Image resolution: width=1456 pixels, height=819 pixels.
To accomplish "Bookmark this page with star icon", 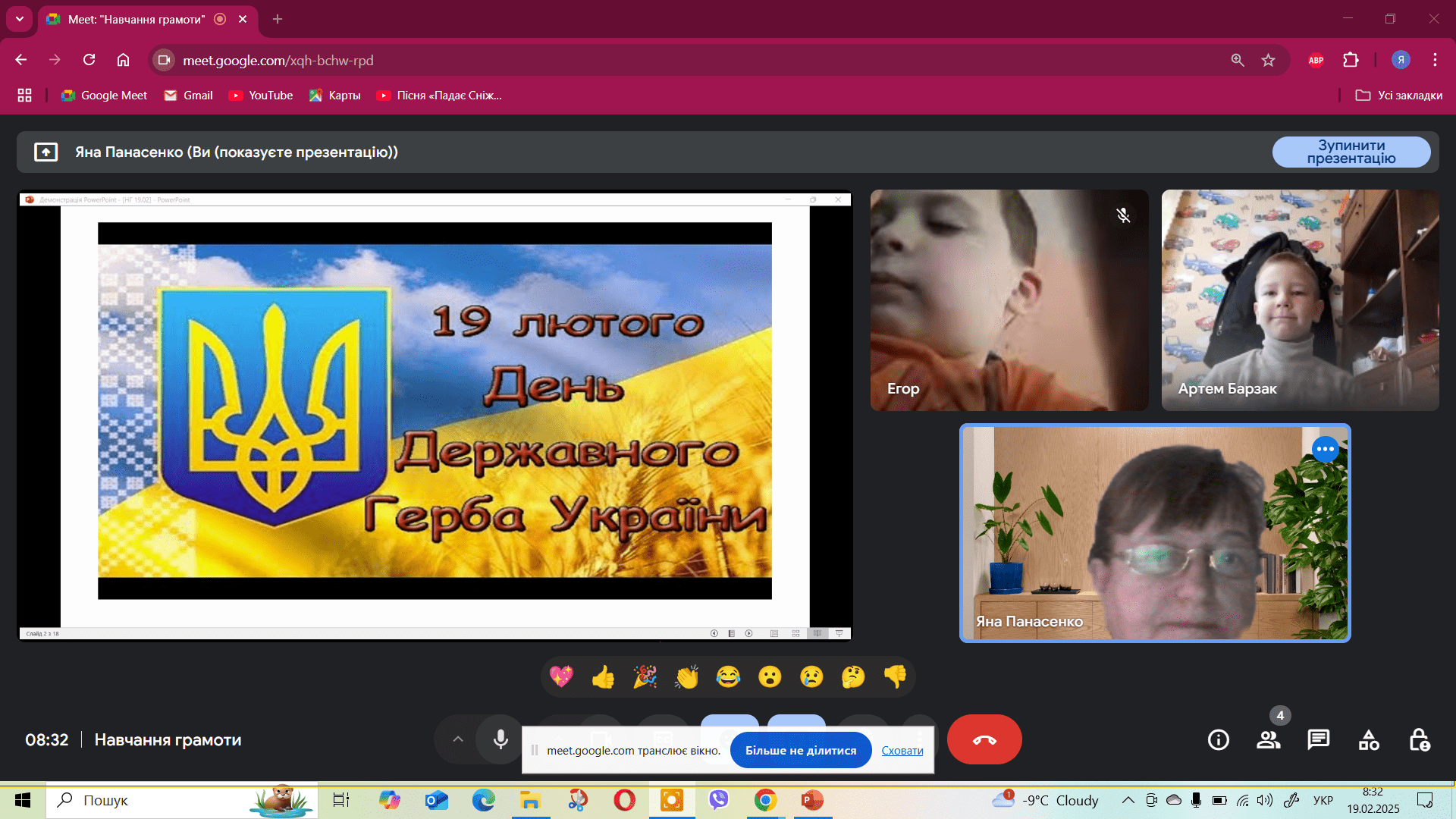I will (x=1269, y=60).
